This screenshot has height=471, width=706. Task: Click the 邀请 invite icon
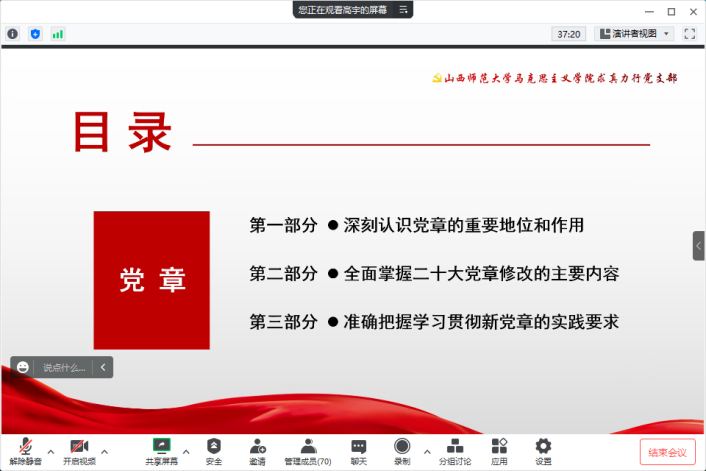(258, 446)
